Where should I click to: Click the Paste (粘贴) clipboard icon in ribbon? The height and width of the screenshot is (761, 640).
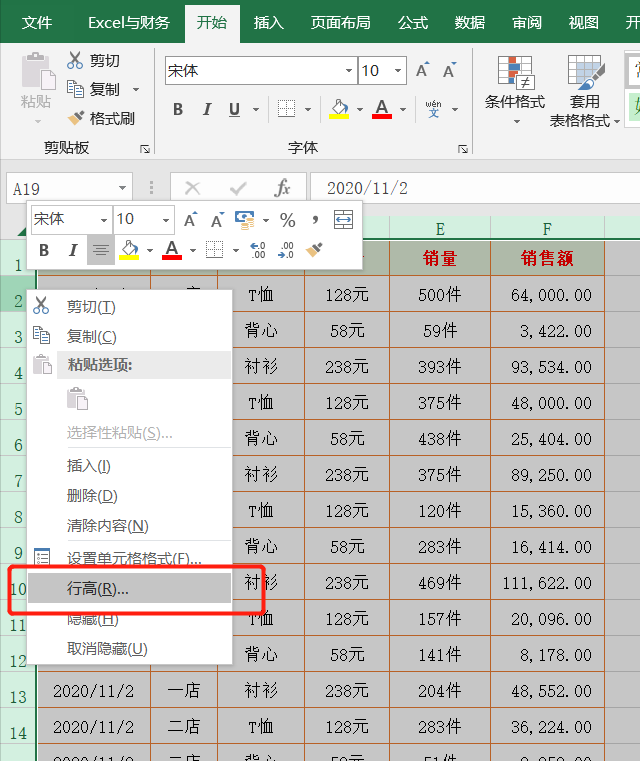coord(36,71)
